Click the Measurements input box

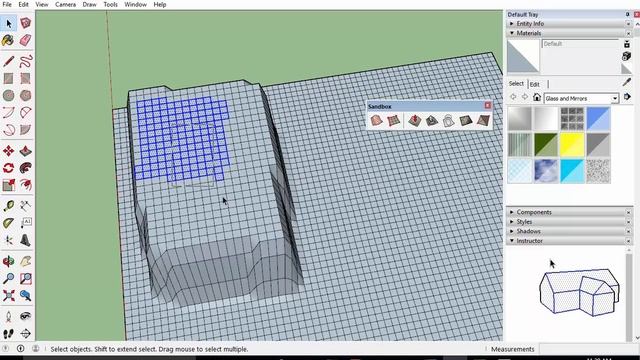pos(589,349)
